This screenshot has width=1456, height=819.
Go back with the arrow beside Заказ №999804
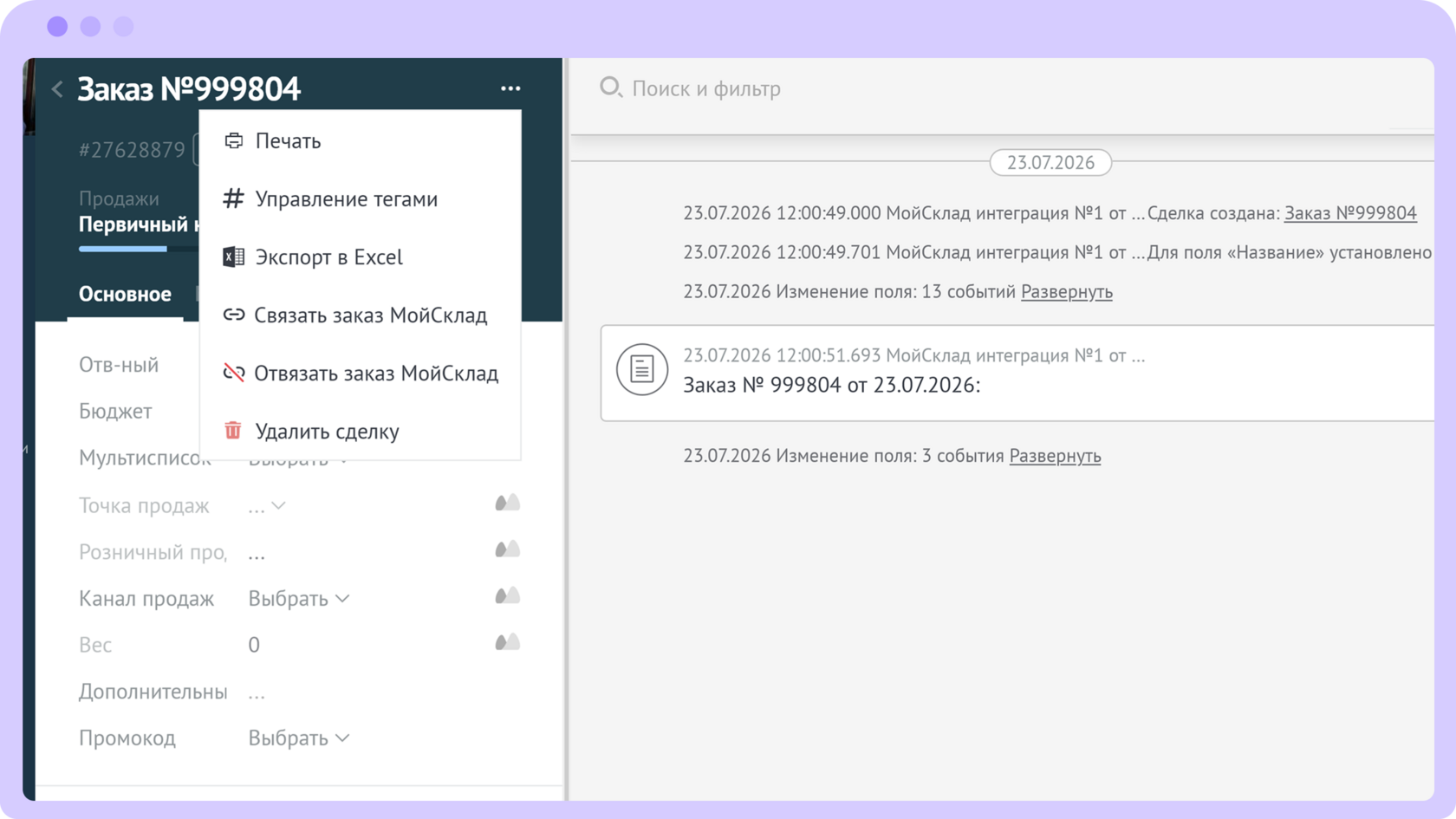(x=57, y=88)
